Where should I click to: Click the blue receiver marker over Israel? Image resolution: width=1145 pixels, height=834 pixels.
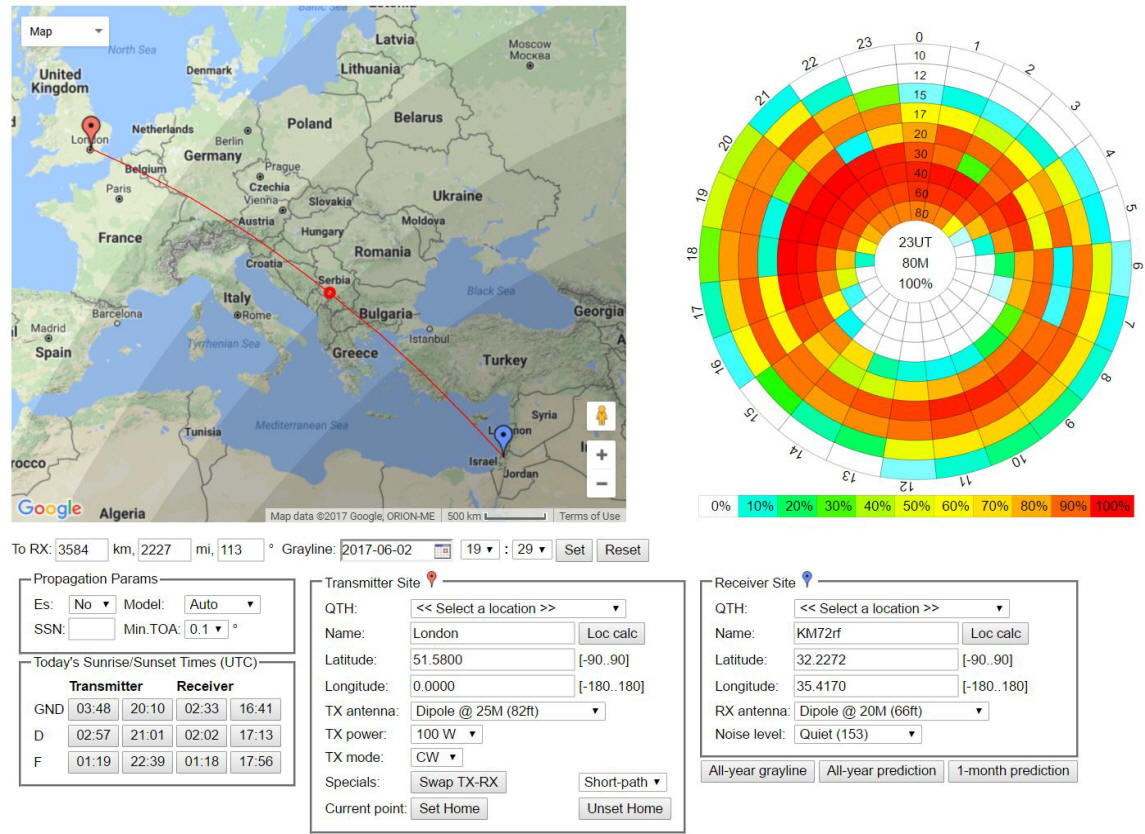503,437
